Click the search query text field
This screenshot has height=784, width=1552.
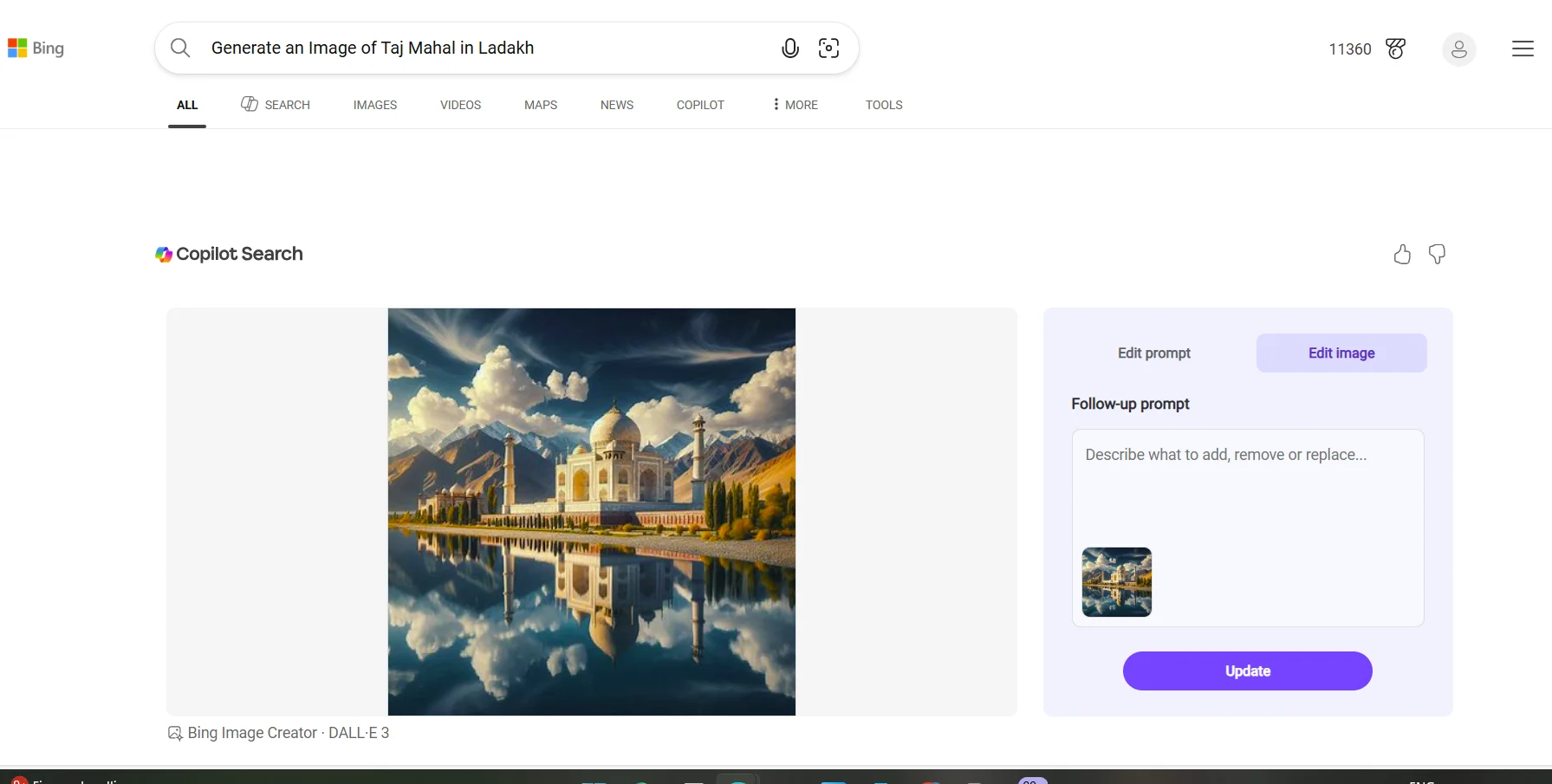[485, 48]
